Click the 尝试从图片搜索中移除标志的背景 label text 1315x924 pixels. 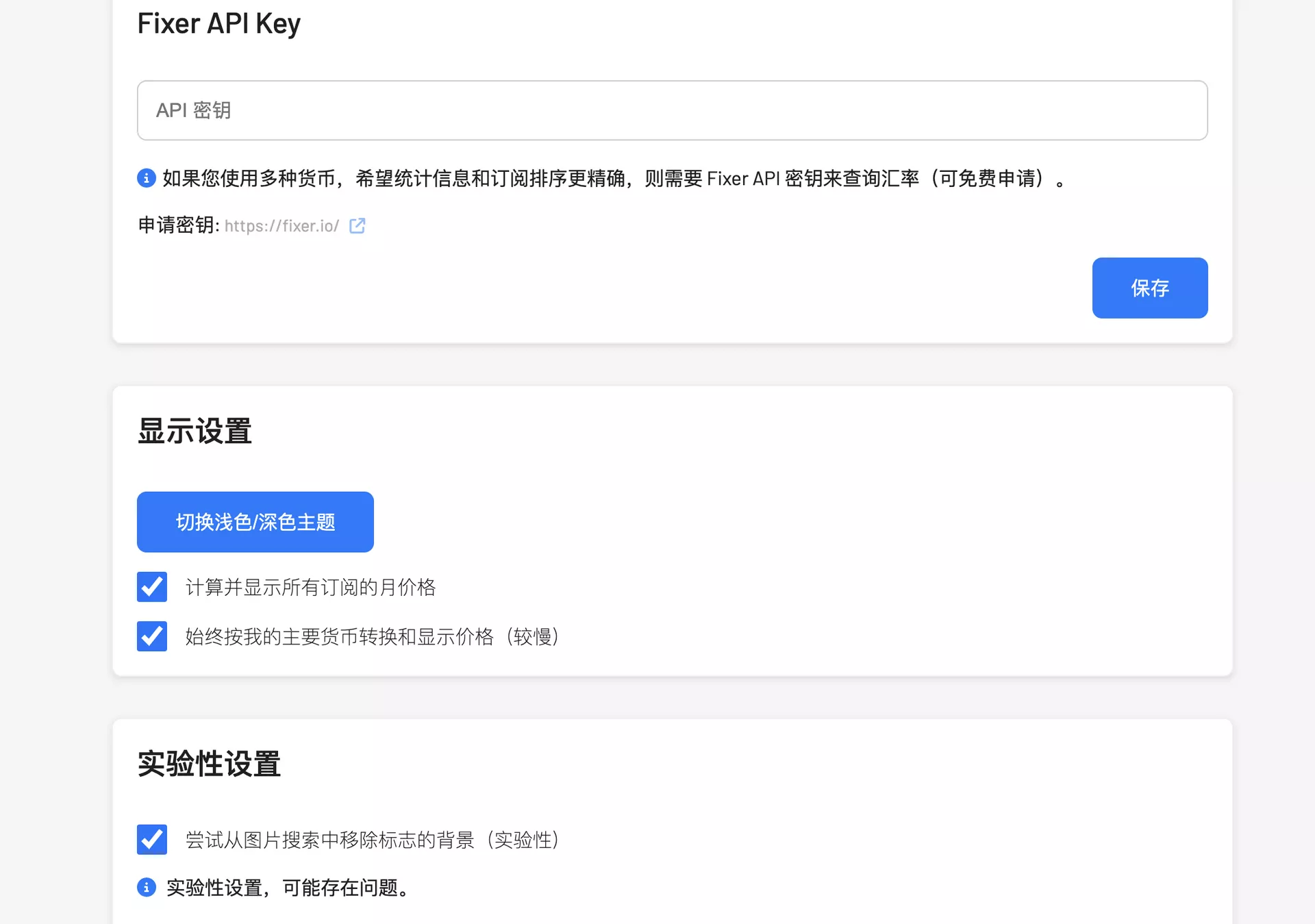[329, 840]
